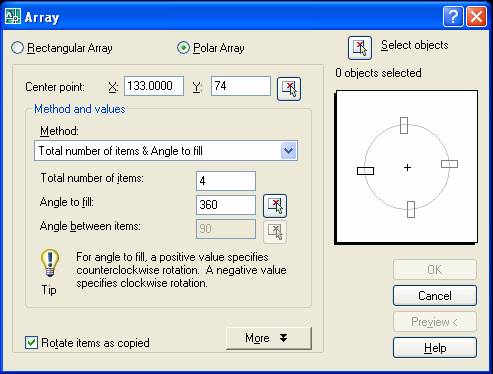This screenshot has width=493, height=374.
Task: Click the Help button
Action: click(x=435, y=348)
